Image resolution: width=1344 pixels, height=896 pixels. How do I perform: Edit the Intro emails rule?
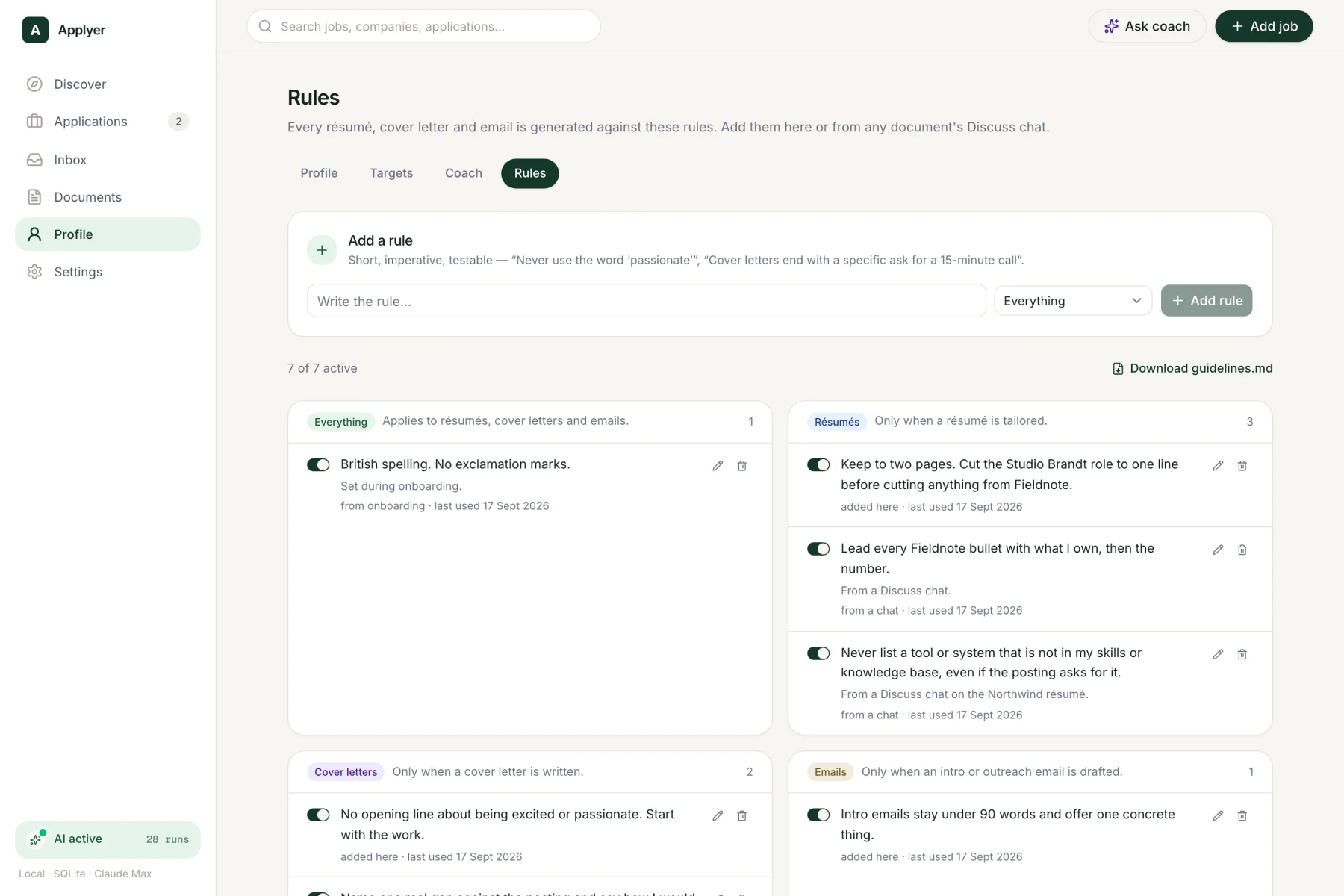pos(1218,816)
